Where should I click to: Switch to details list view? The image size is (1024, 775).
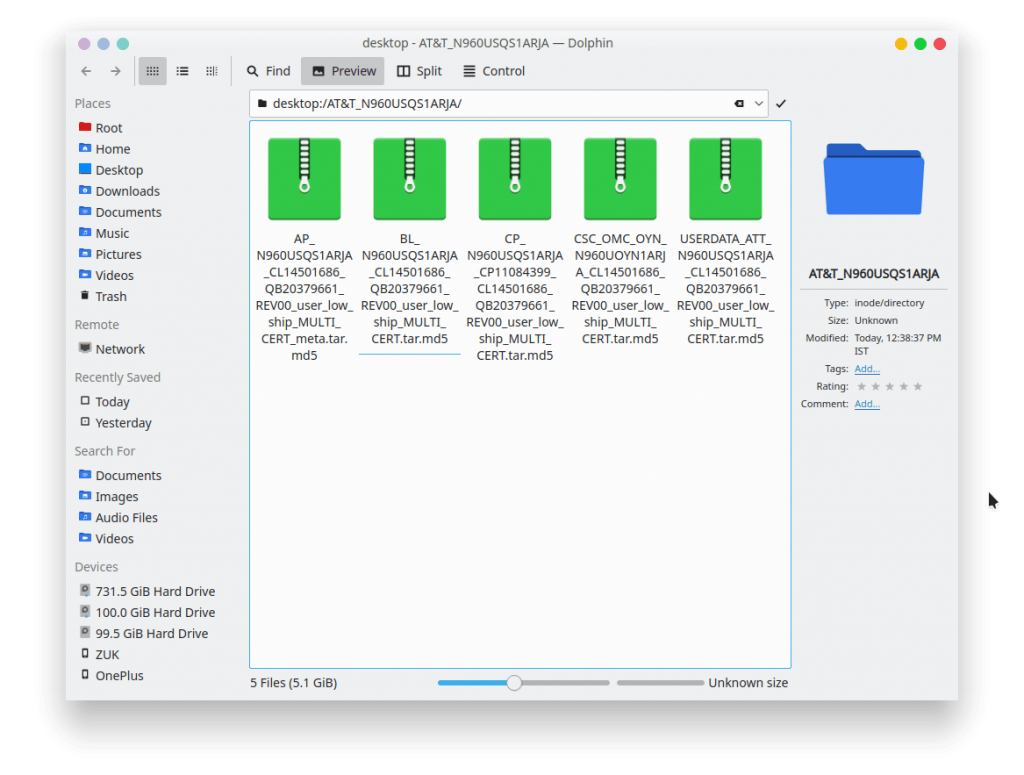point(182,71)
